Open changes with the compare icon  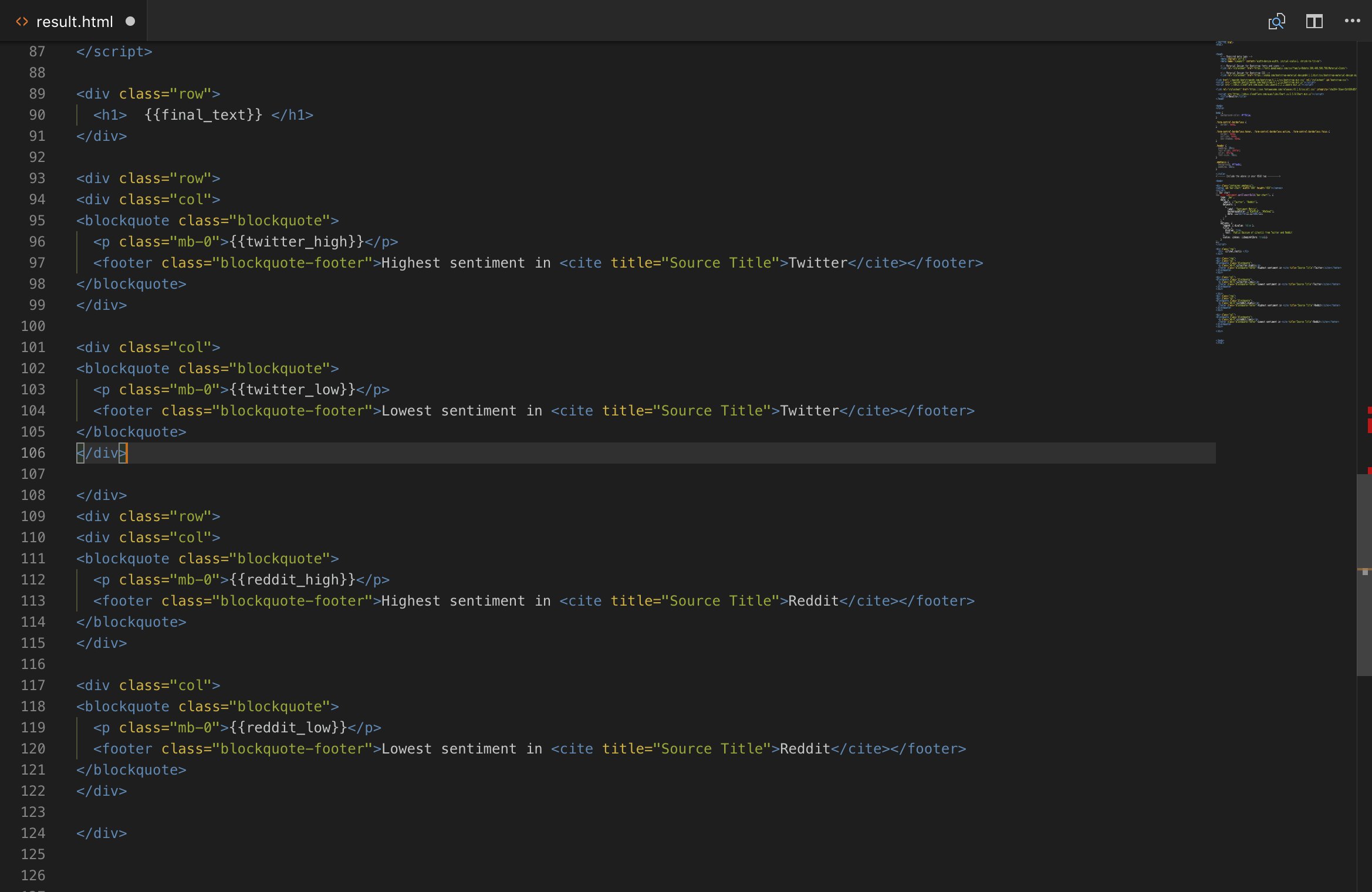click(1276, 22)
